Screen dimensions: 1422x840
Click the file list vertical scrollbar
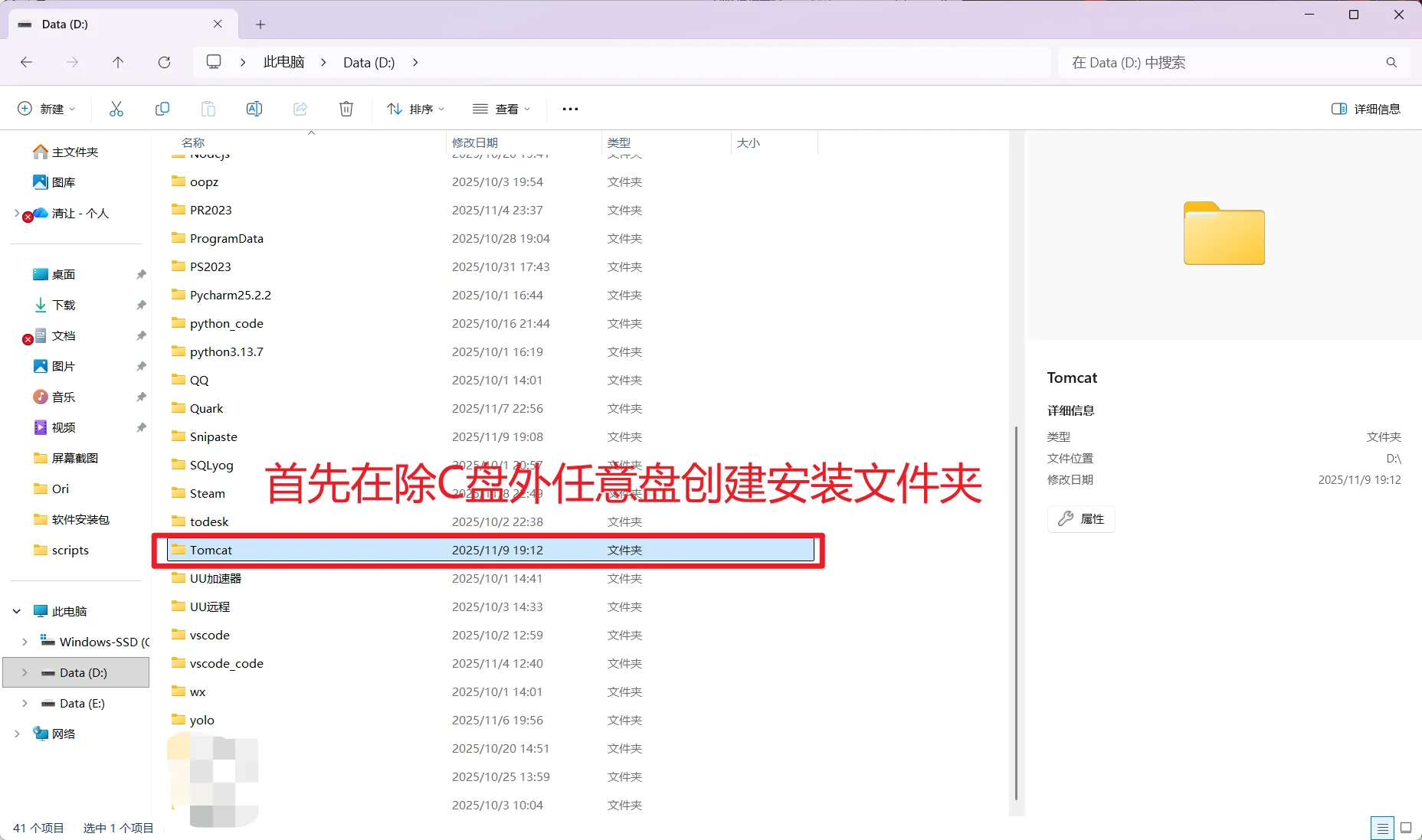tap(1016, 613)
